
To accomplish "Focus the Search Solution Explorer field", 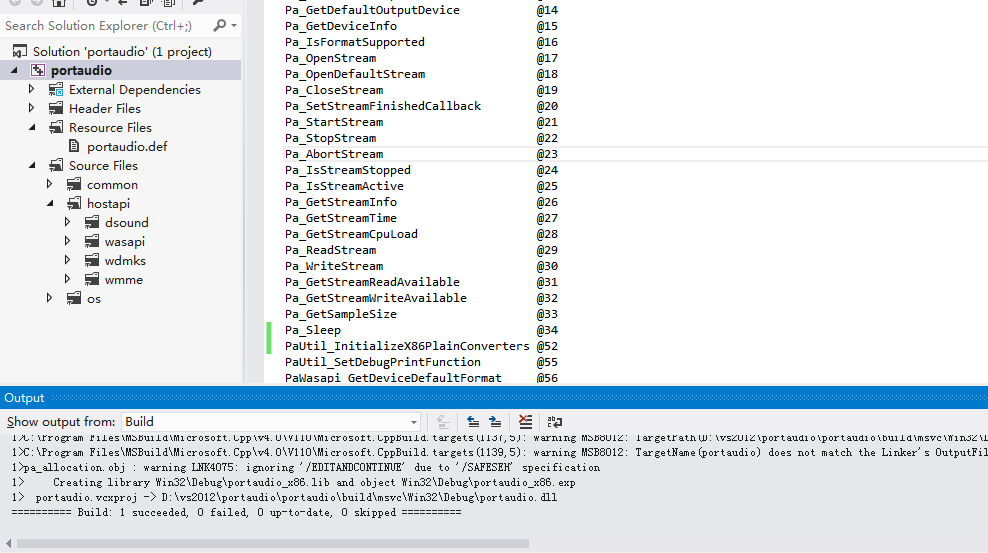I will [x=106, y=25].
